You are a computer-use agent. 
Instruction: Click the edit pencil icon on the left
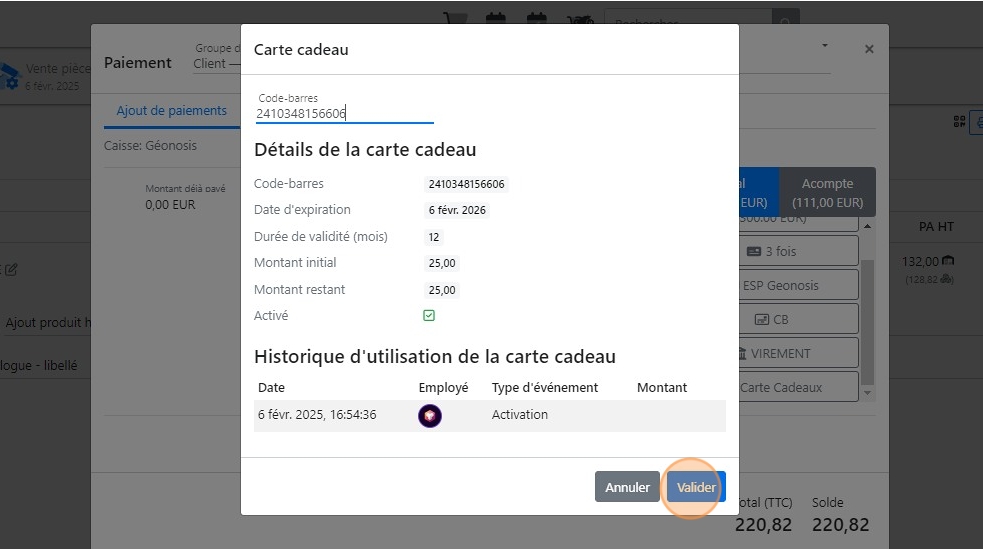point(11,270)
